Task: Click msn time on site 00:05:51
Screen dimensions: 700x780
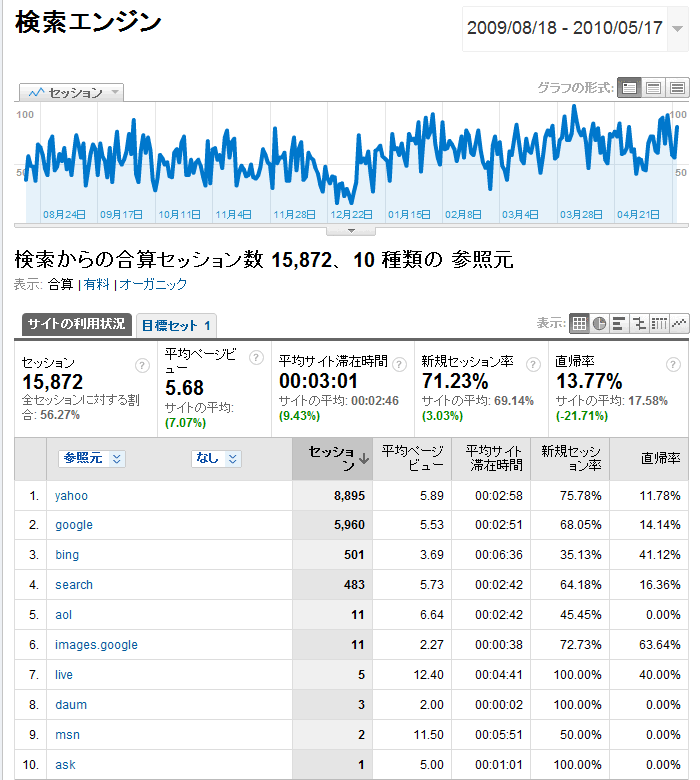Action: [x=499, y=735]
